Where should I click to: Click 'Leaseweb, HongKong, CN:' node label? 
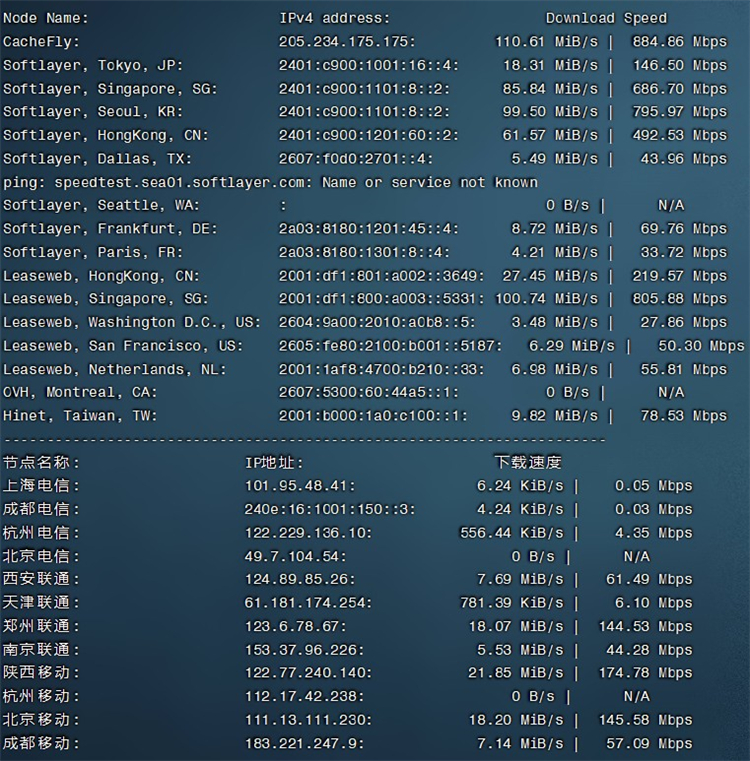101,276
